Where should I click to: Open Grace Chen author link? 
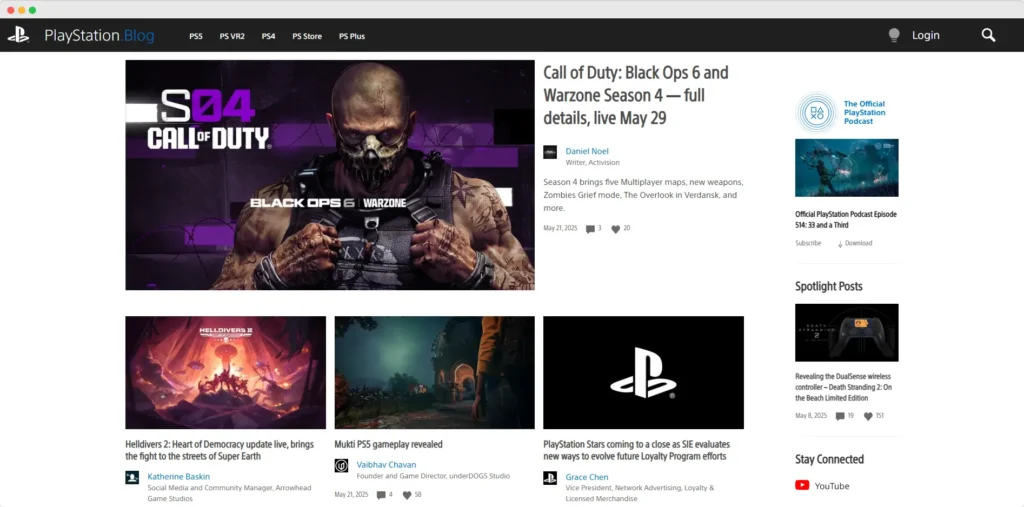coord(586,476)
